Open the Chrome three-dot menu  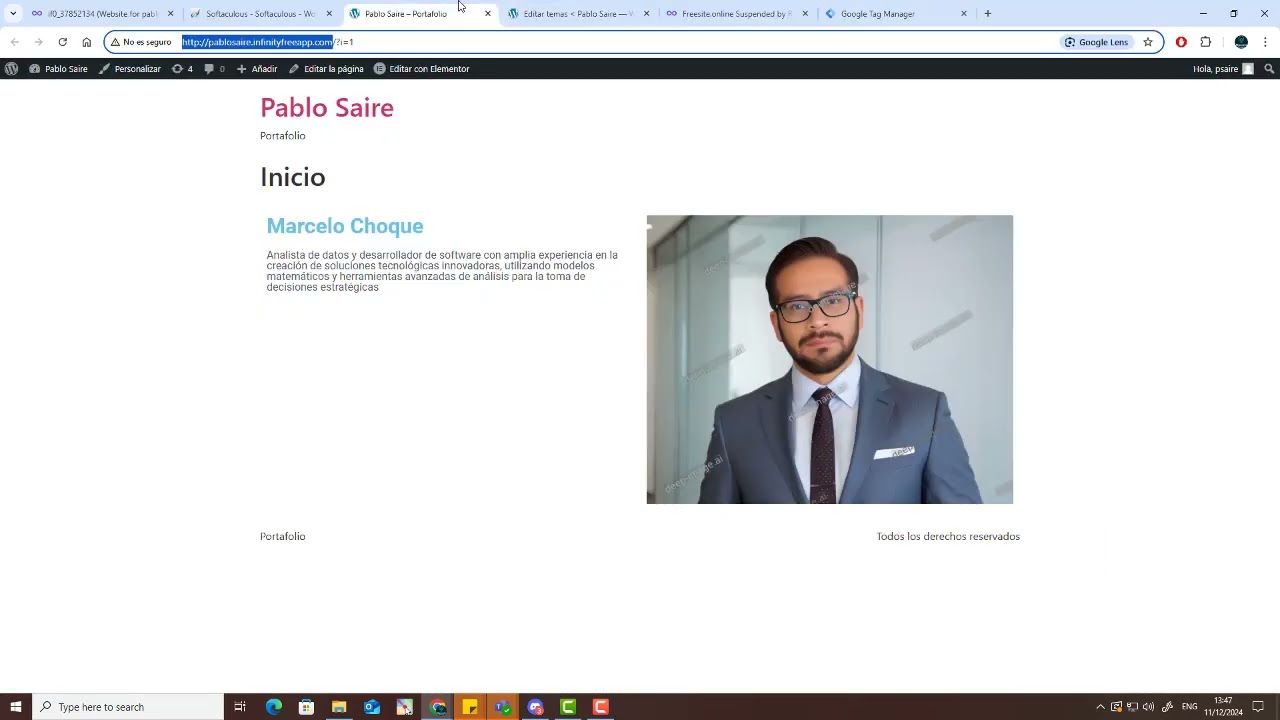1266,42
